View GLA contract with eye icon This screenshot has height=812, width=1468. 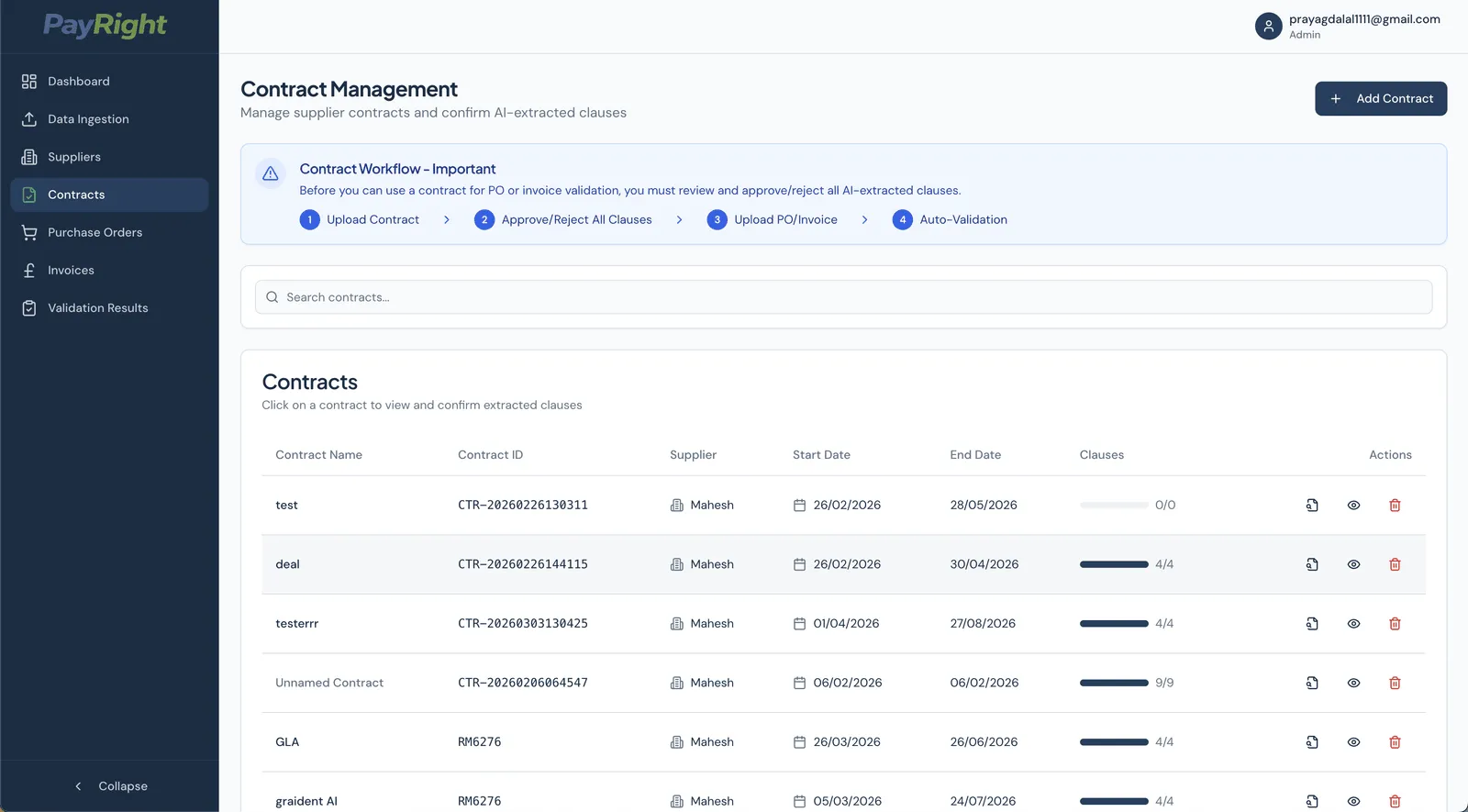1353,742
